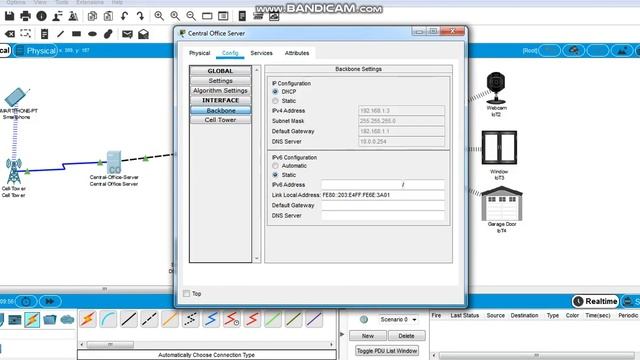640x360 pixels.
Task: Open the Services tab
Action: (262, 53)
